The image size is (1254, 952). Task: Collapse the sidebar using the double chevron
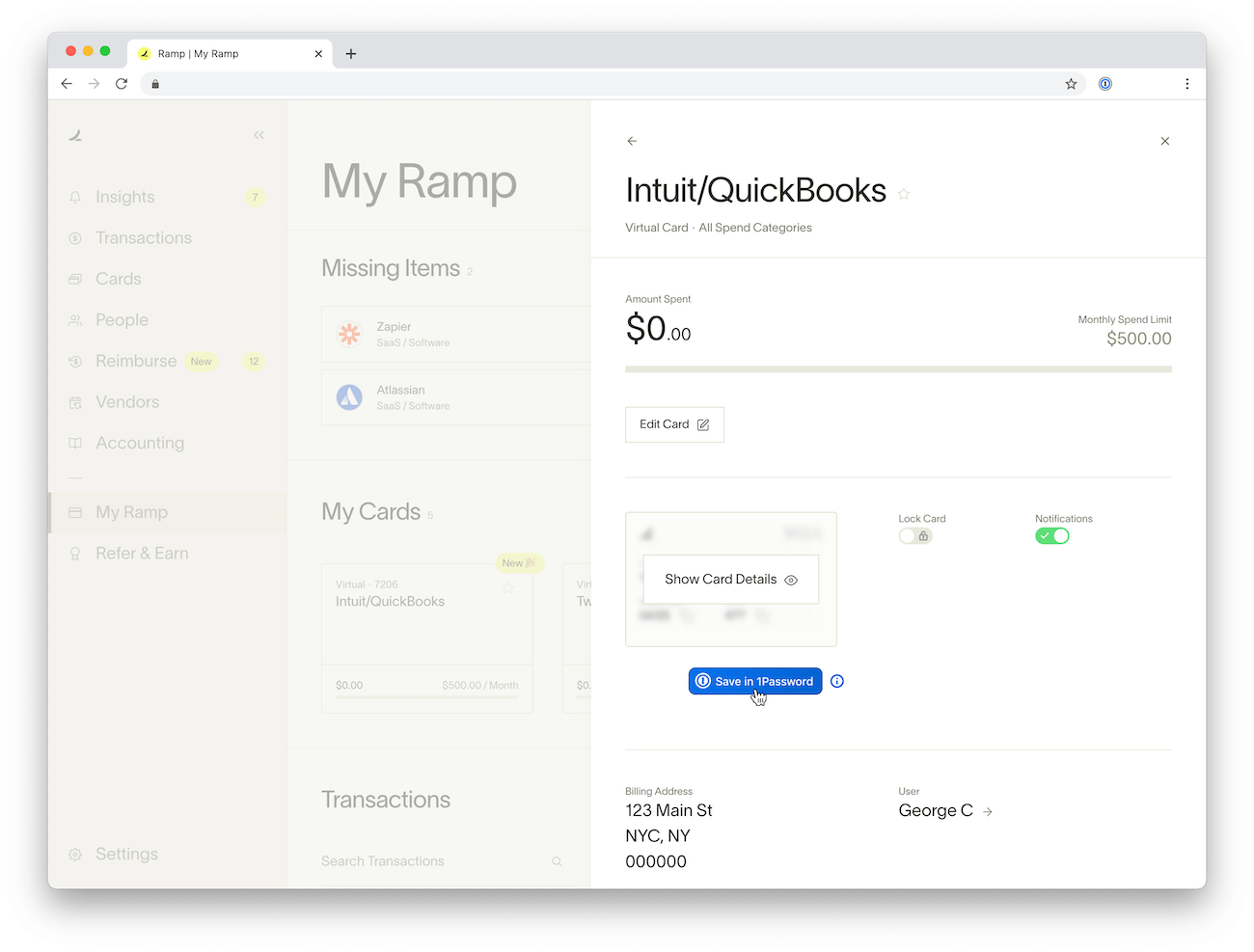pyautogui.click(x=259, y=135)
